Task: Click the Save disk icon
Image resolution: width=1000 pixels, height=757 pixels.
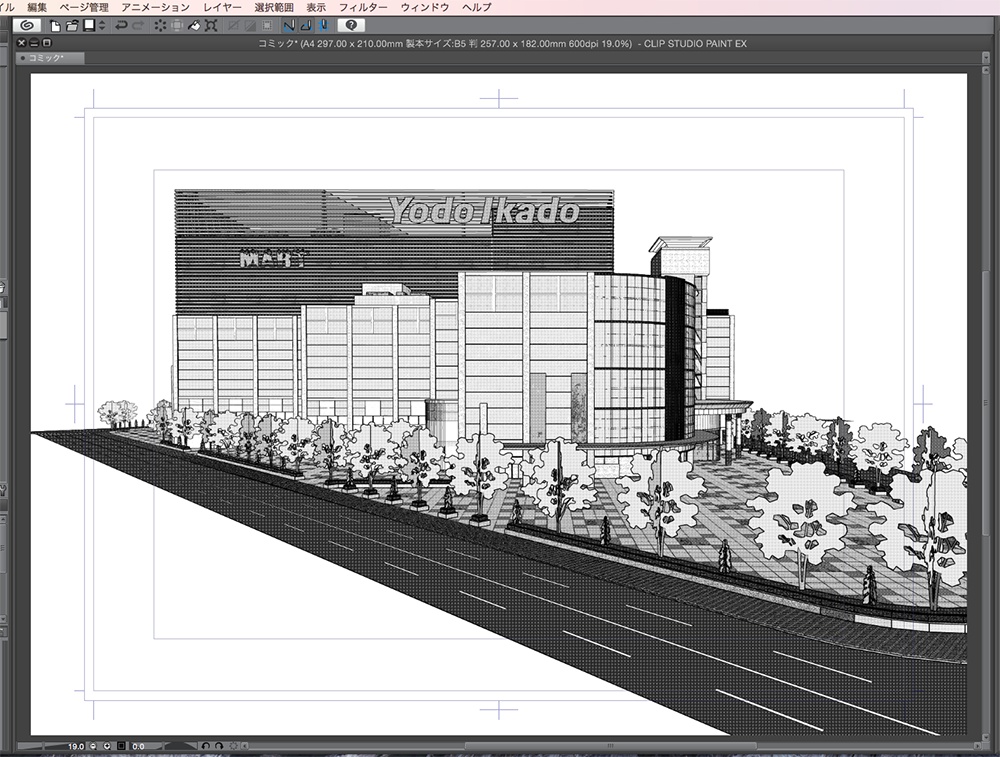Action: [89, 26]
